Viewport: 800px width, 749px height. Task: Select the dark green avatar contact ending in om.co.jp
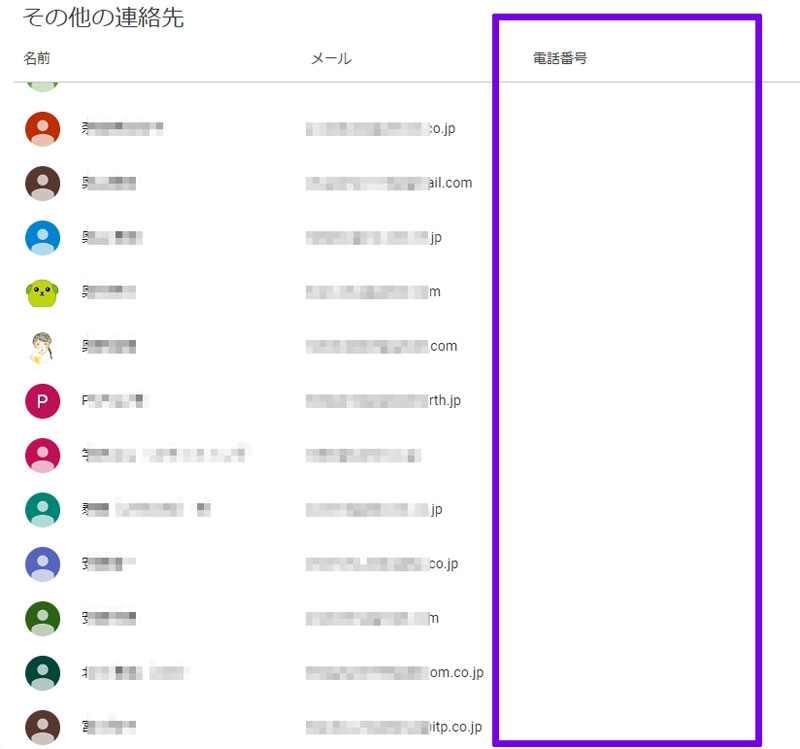pyautogui.click(x=42, y=673)
